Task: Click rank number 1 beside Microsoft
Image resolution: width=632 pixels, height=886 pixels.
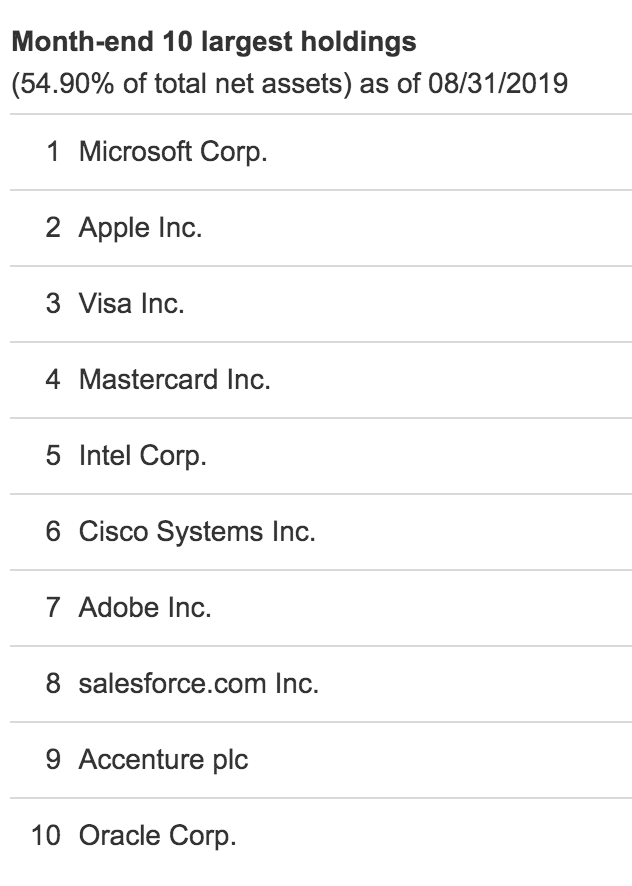Action: [x=53, y=151]
